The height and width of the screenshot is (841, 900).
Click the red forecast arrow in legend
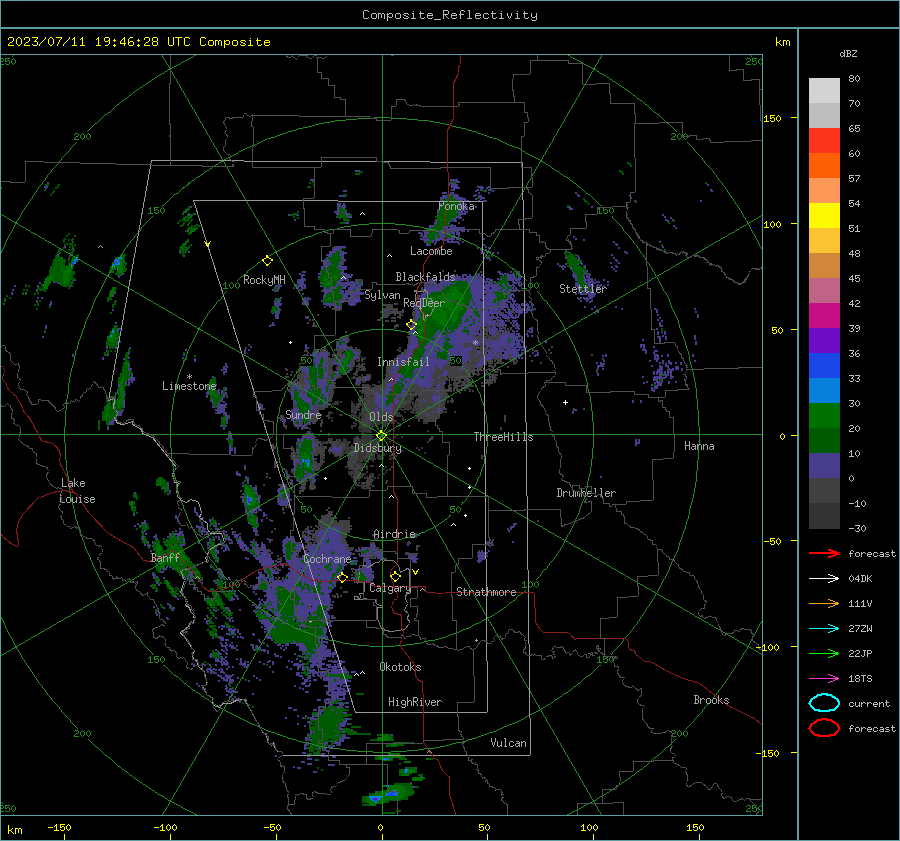[x=824, y=553]
